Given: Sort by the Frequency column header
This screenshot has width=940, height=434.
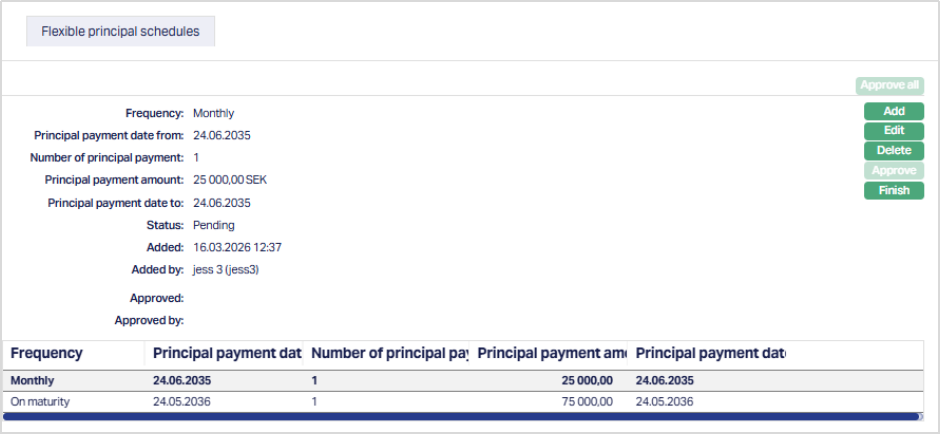Looking at the screenshot, I should (47, 354).
